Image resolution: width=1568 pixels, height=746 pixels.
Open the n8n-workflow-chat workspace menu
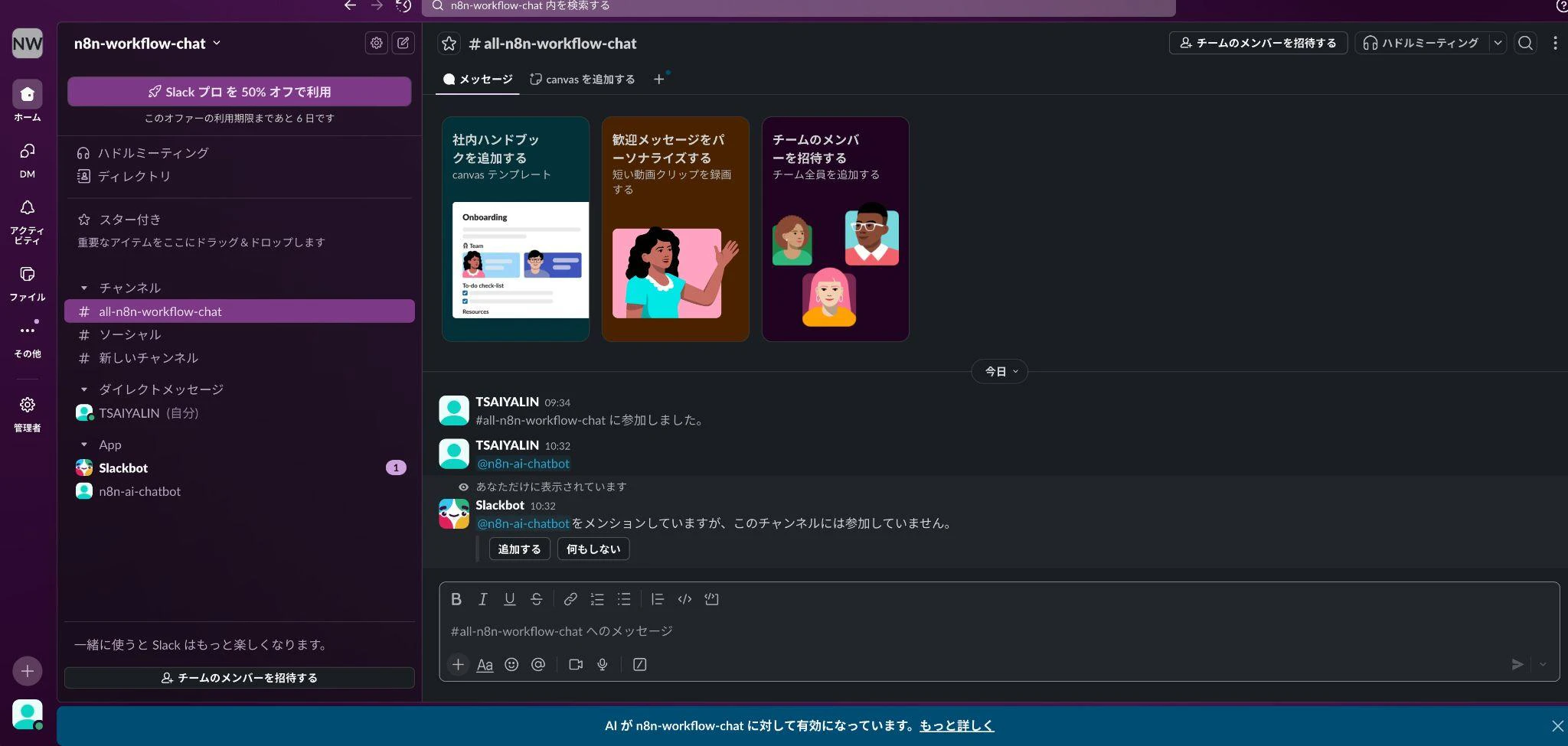(x=147, y=44)
